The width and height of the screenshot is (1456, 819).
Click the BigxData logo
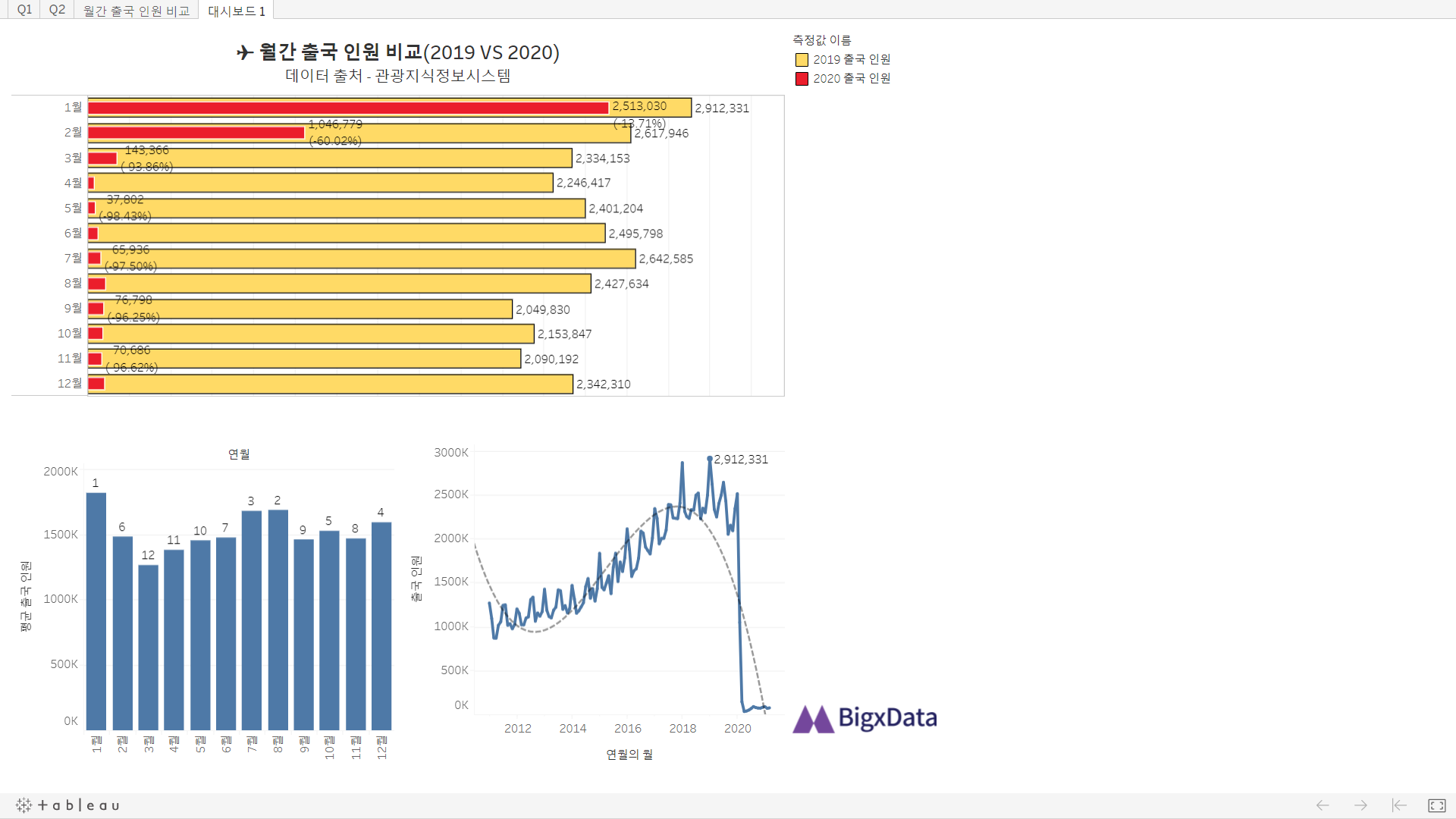[x=864, y=718]
